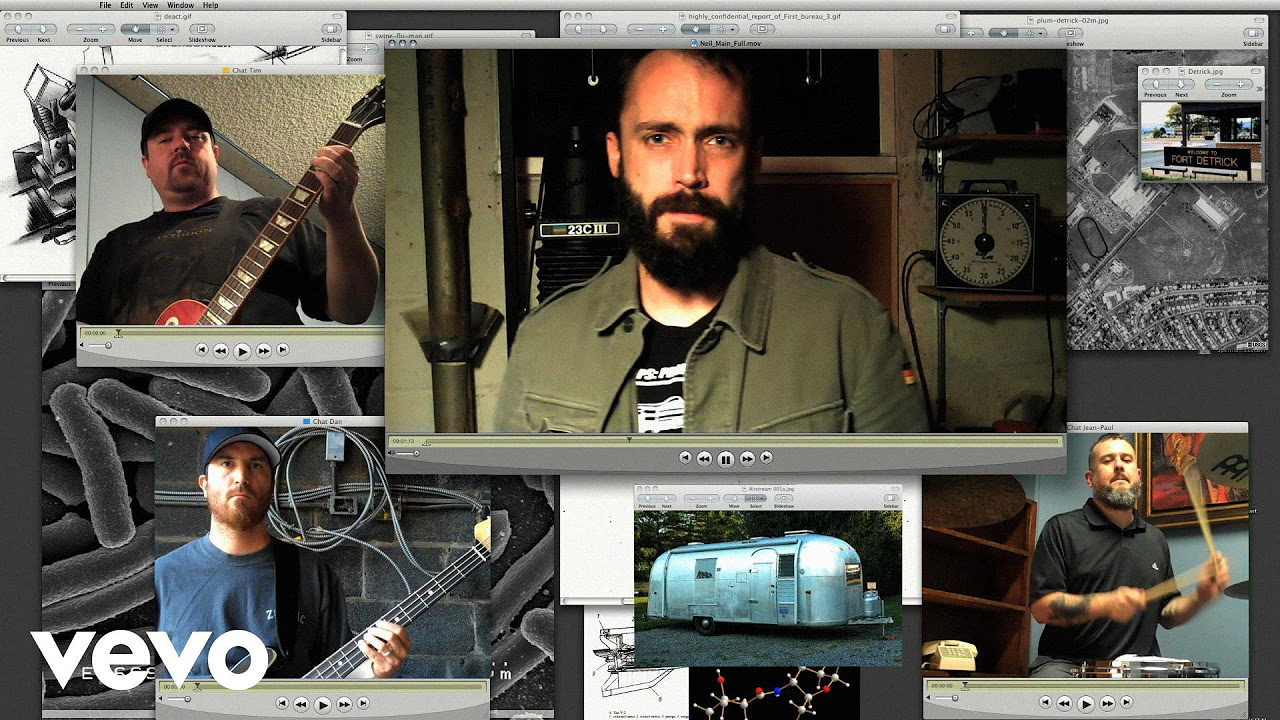Click the volume slider in Neil_Main_Full.mov player

[x=405, y=454]
